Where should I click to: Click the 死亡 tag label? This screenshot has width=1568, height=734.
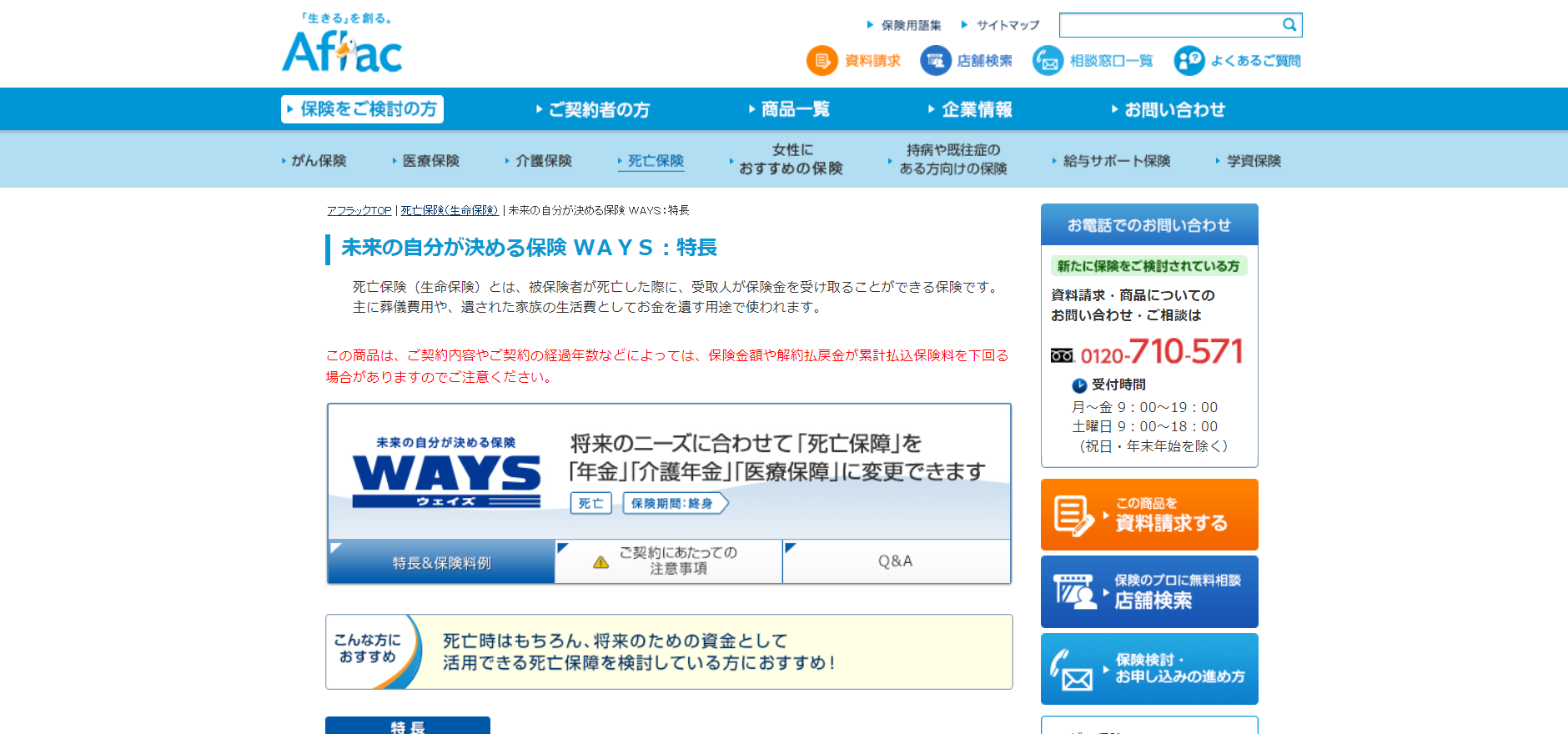(x=591, y=503)
